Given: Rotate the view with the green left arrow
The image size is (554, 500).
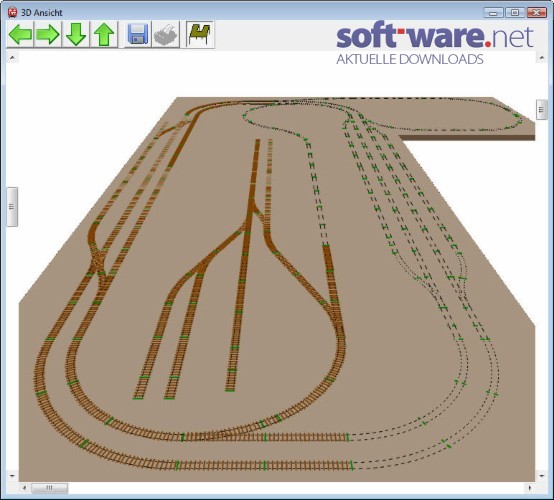Looking at the screenshot, I should (x=20, y=34).
